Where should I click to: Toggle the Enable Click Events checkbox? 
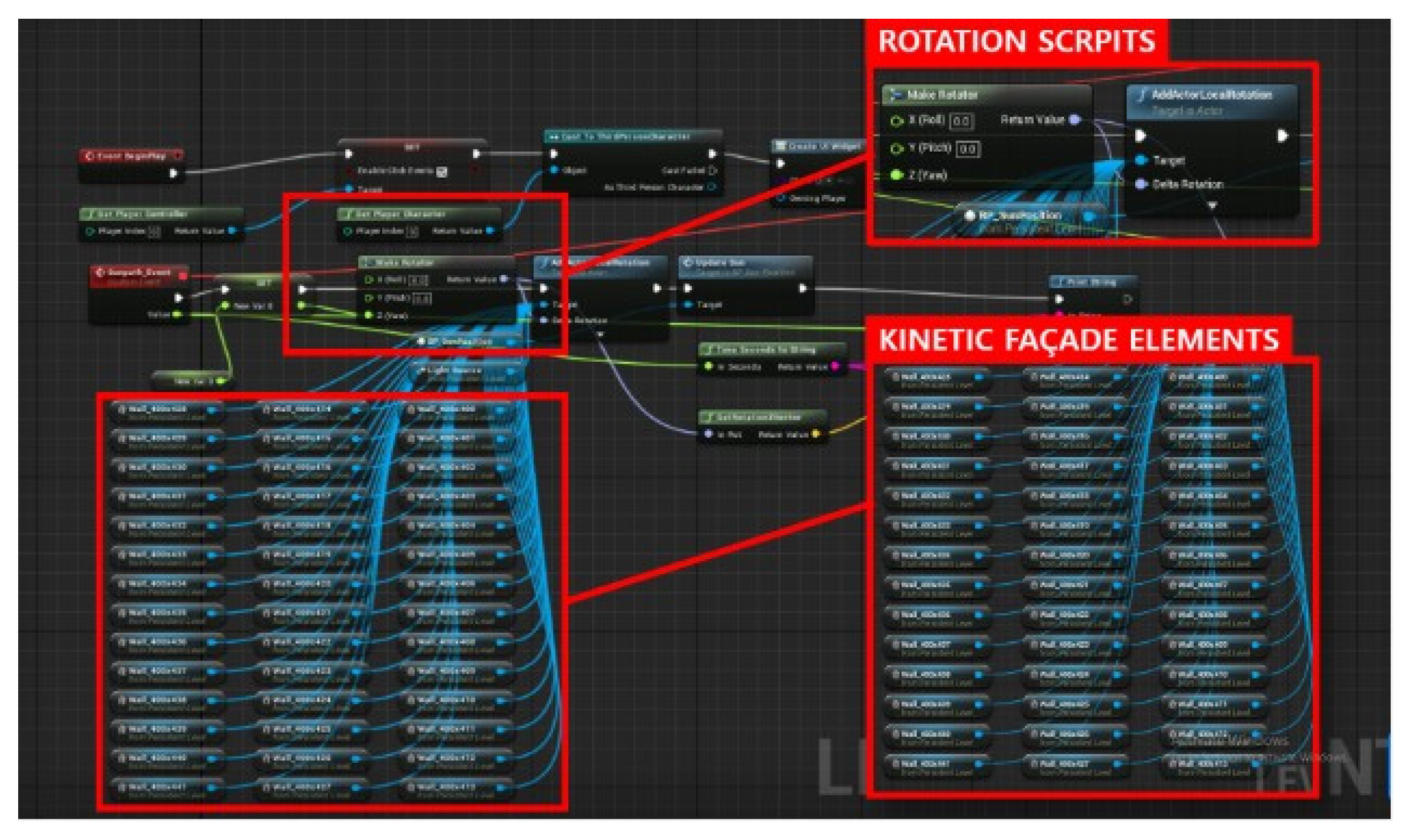point(441,171)
